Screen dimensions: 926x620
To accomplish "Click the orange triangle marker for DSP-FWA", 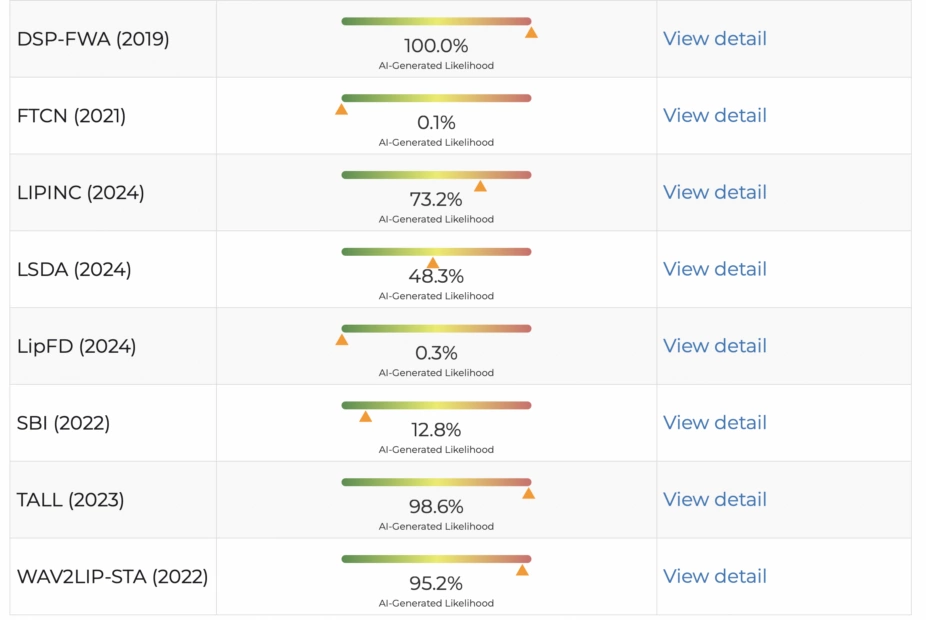I will tap(531, 33).
